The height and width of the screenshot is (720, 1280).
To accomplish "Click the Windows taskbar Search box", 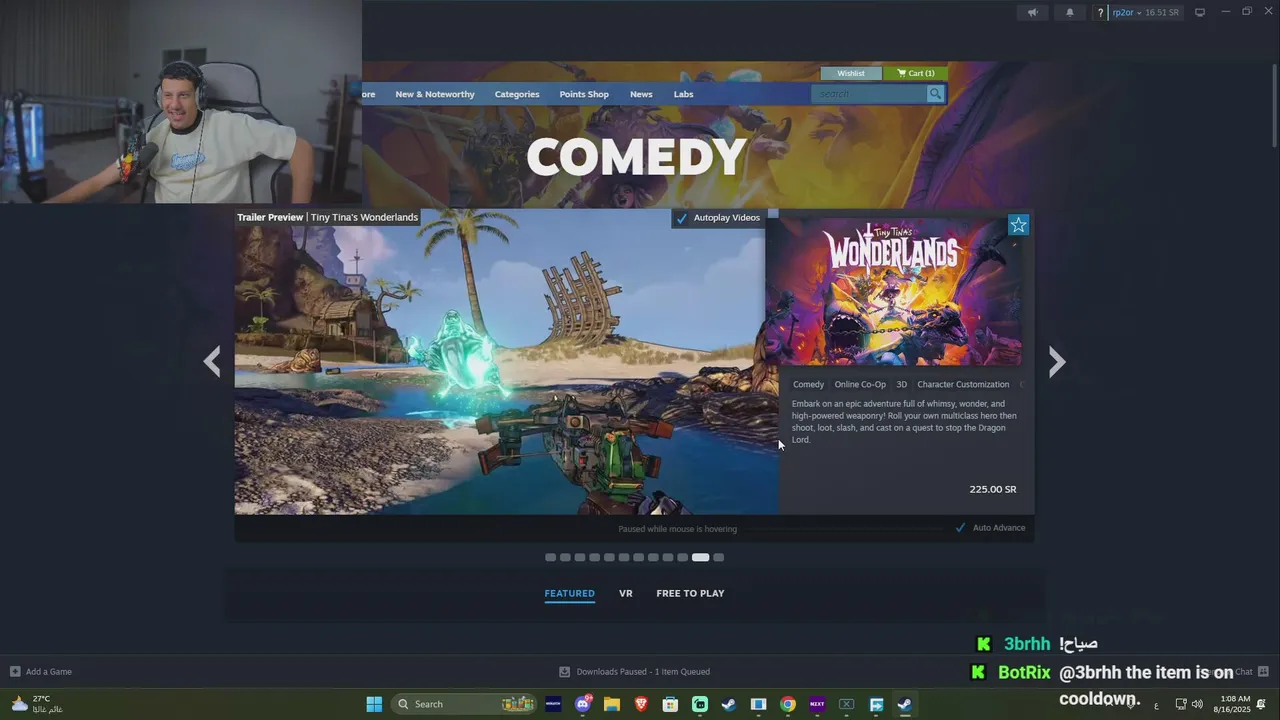I will click(x=463, y=704).
